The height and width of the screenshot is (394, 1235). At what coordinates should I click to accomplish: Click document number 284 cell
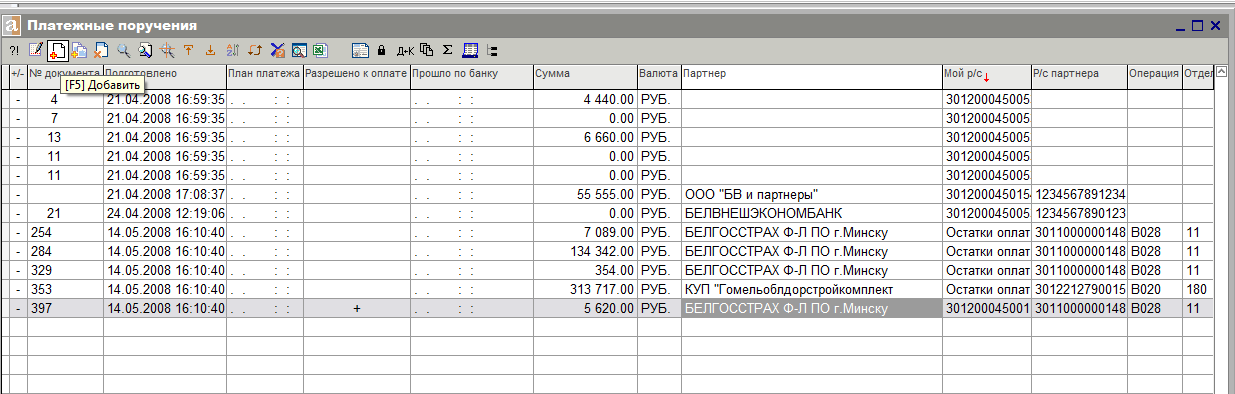[x=65, y=251]
